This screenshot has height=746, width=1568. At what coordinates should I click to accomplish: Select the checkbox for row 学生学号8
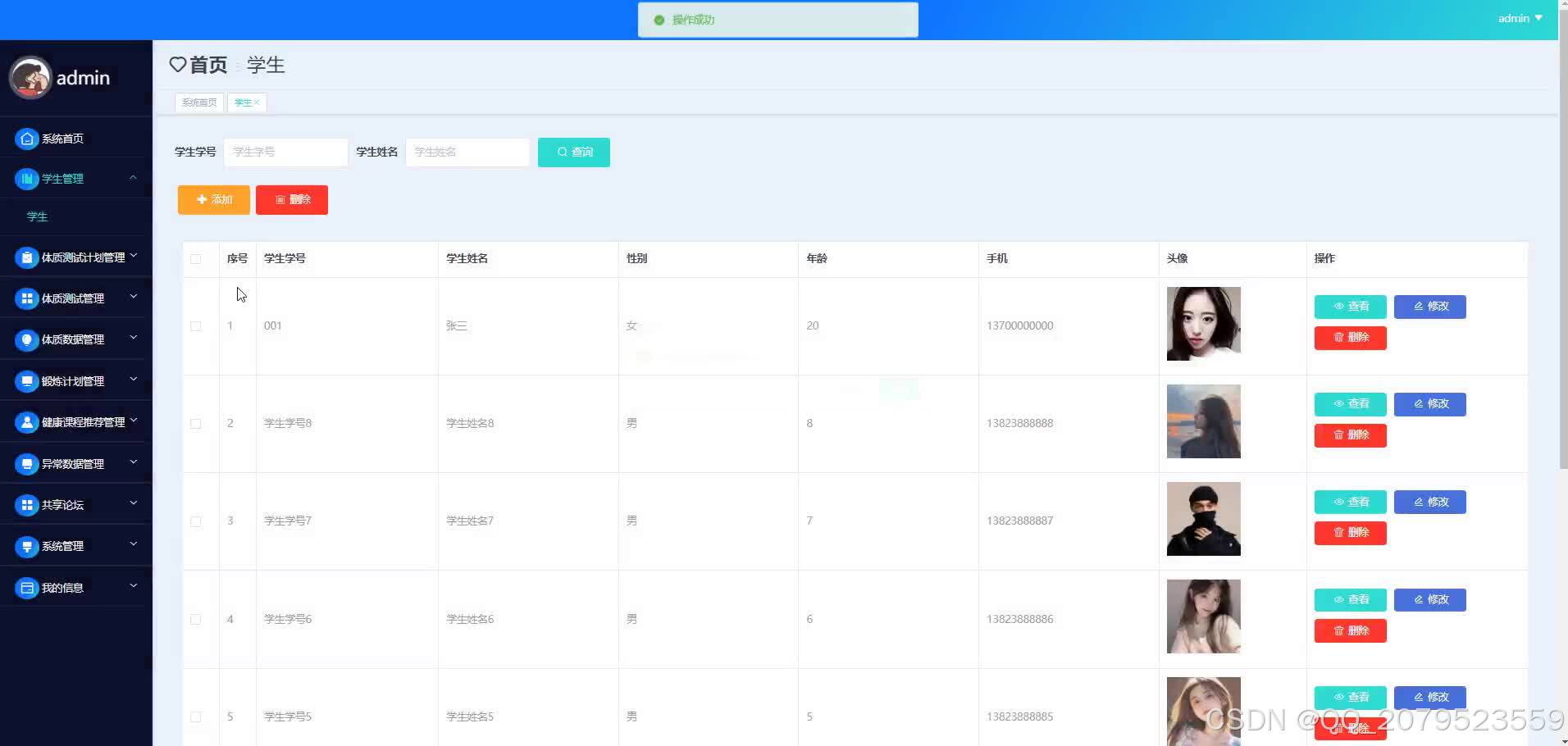tap(195, 424)
